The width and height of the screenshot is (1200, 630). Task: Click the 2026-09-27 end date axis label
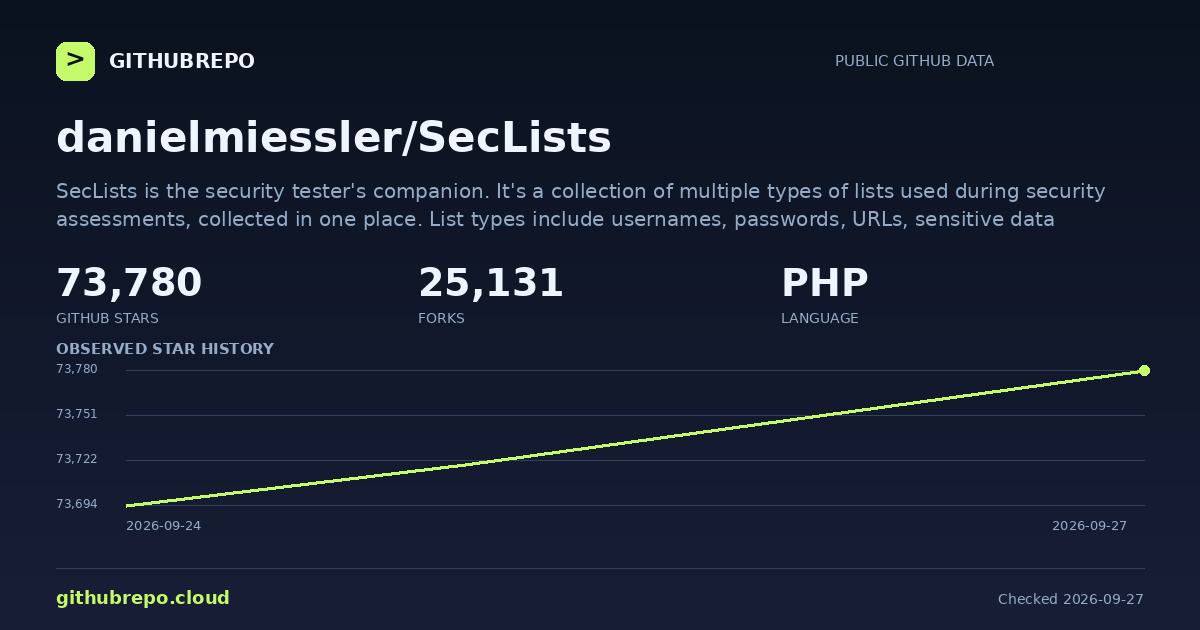(1089, 526)
